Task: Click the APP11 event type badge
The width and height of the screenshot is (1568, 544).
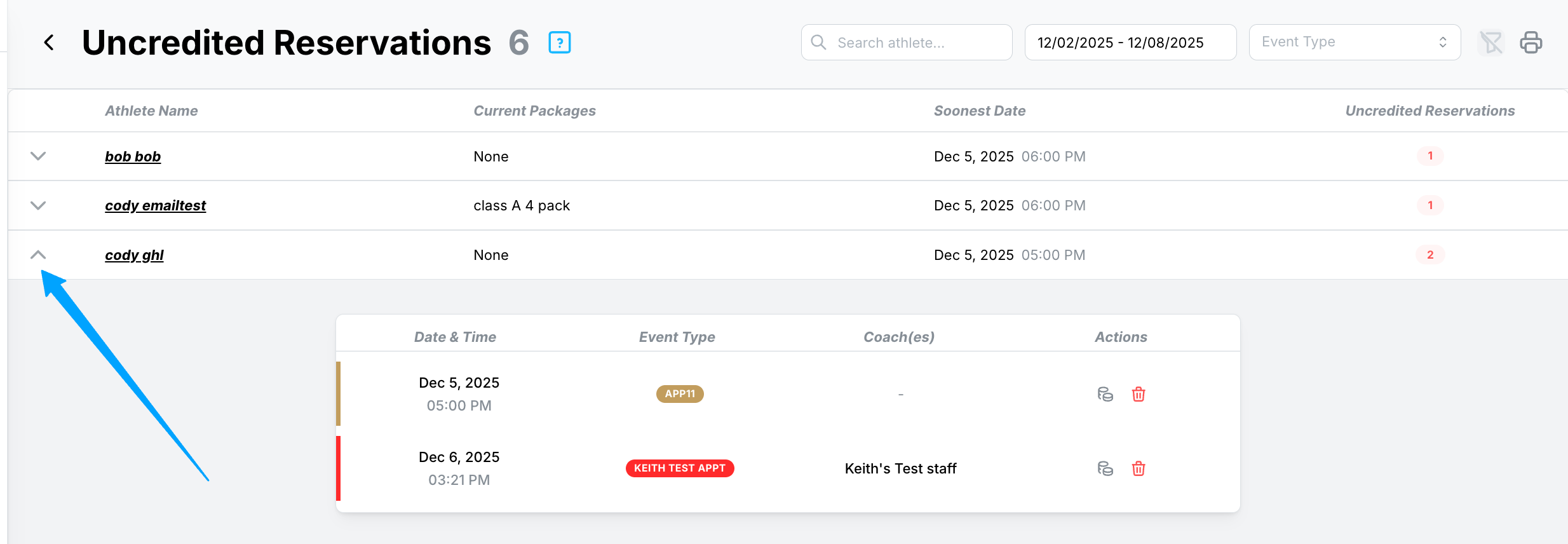Action: pos(679,394)
